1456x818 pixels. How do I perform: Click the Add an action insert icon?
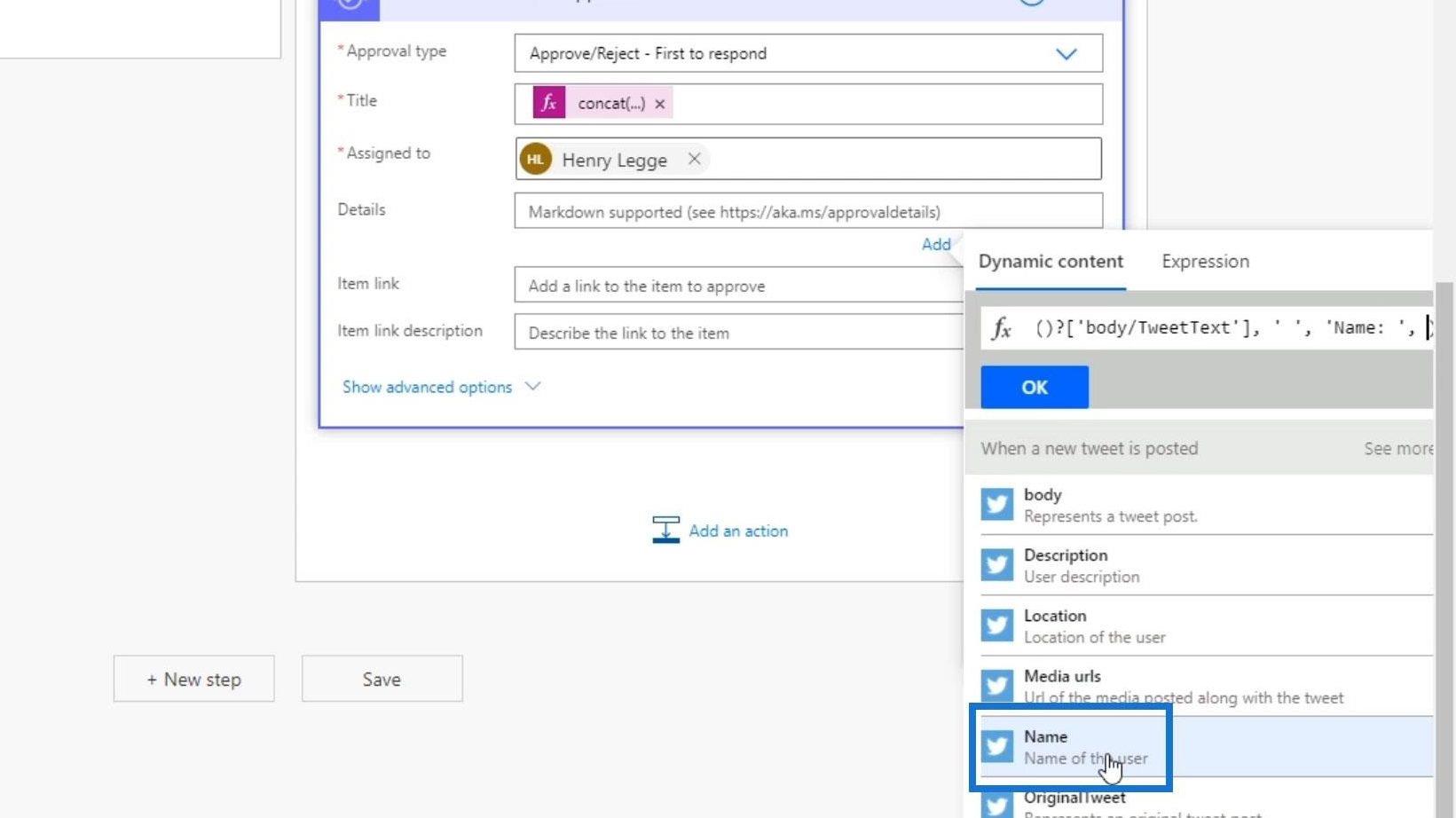[665, 530]
